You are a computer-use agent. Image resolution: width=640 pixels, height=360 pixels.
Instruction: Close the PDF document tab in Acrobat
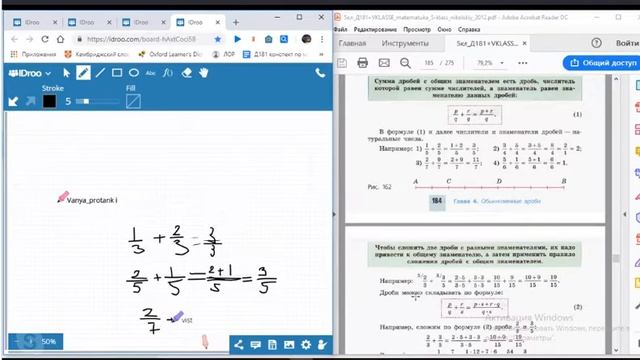click(524, 43)
